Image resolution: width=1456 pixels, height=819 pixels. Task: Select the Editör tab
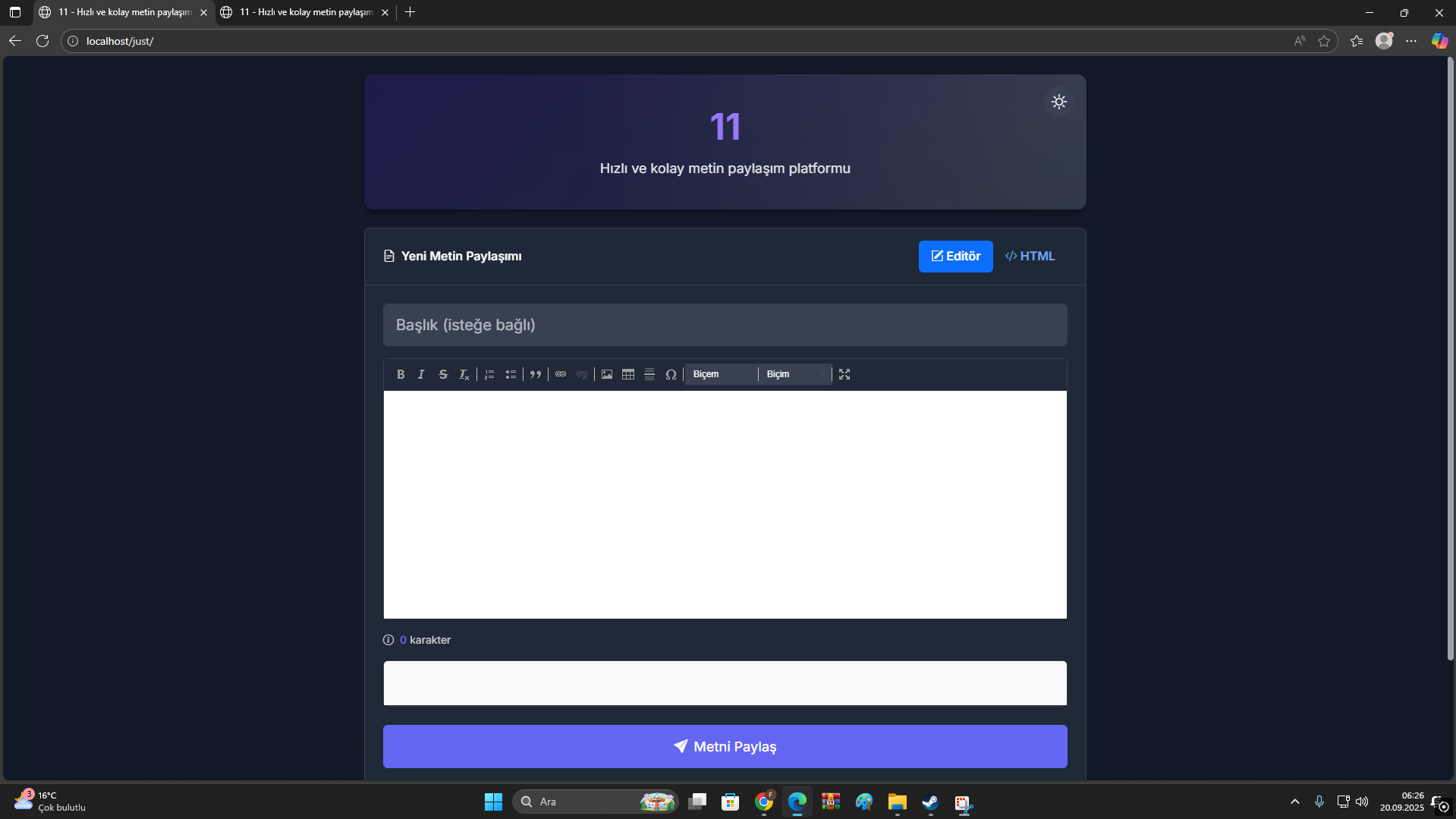pyautogui.click(x=955, y=257)
